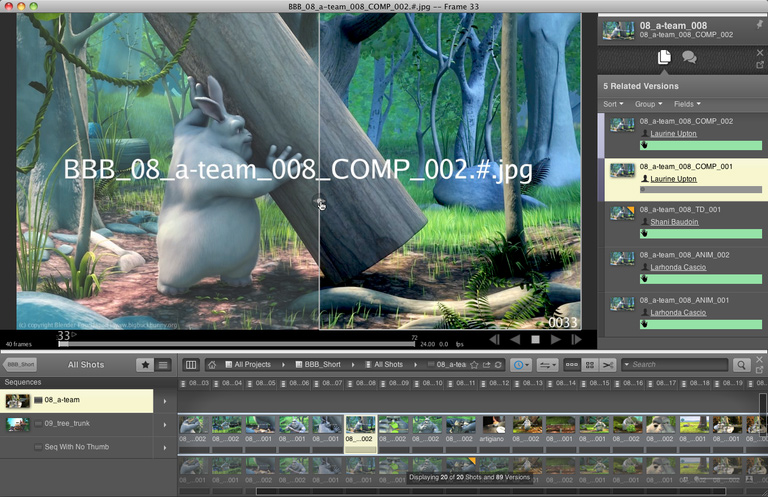Select the 09_tree_trunk sequence
The width and height of the screenshot is (768, 497).
click(x=76, y=424)
